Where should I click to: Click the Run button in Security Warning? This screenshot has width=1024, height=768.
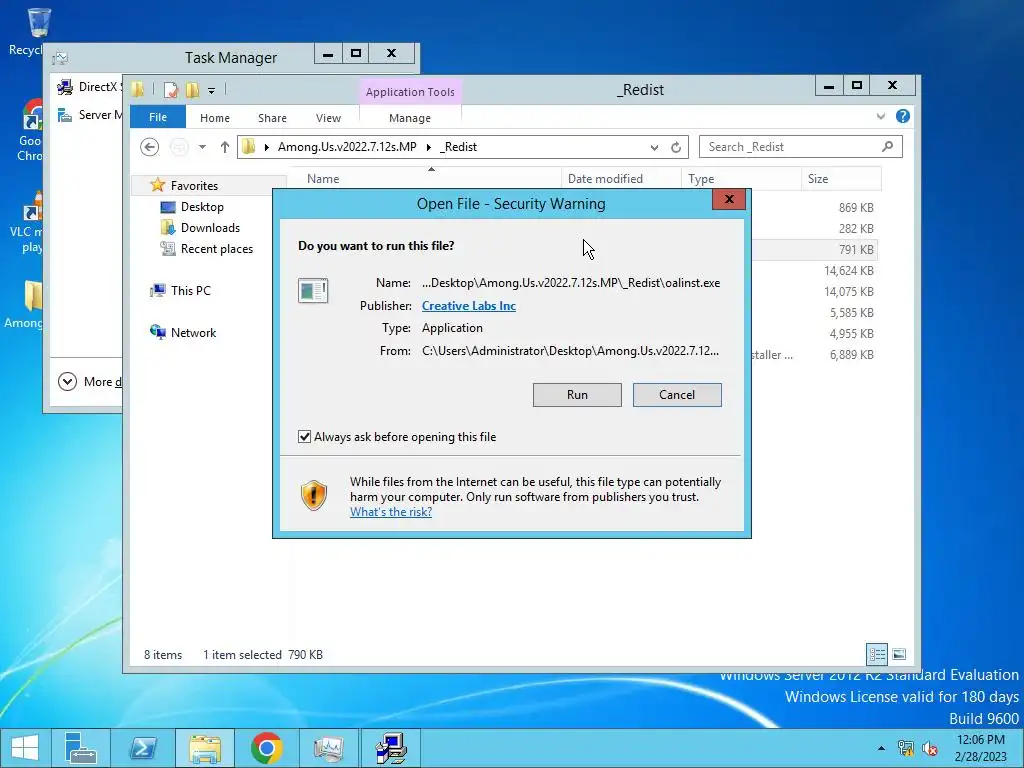[577, 394]
